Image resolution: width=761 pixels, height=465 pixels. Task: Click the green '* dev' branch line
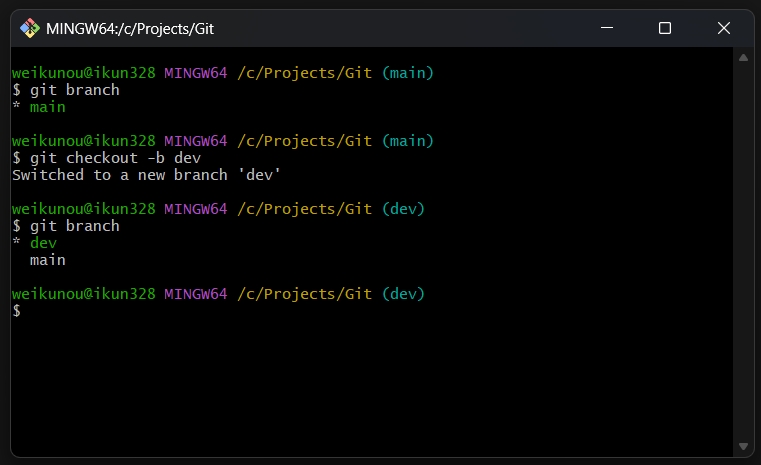coord(34,243)
